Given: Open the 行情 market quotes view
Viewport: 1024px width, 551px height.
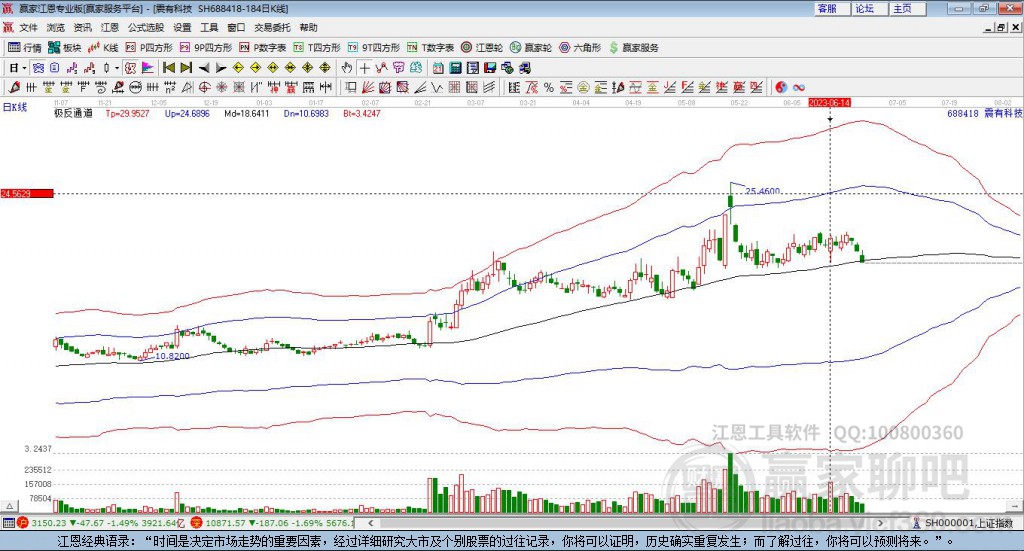Looking at the screenshot, I should [x=24, y=48].
